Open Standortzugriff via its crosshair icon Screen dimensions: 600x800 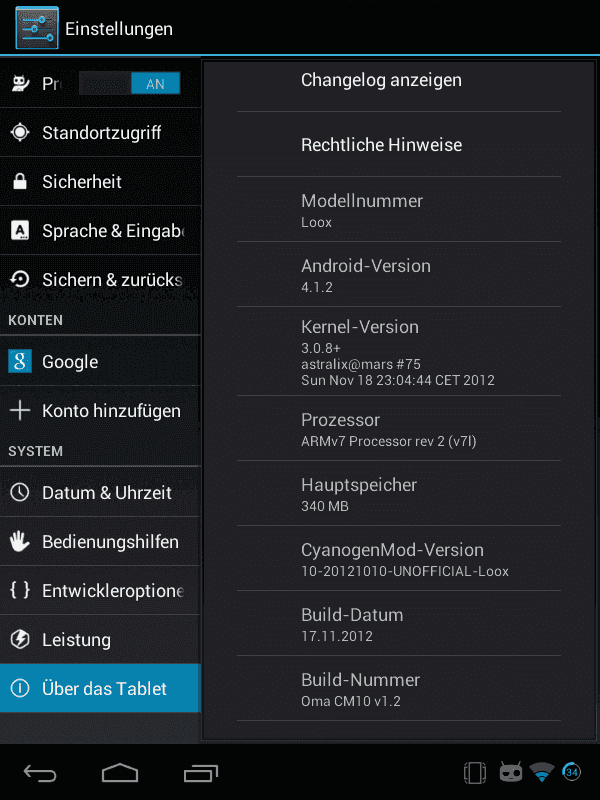tap(20, 132)
